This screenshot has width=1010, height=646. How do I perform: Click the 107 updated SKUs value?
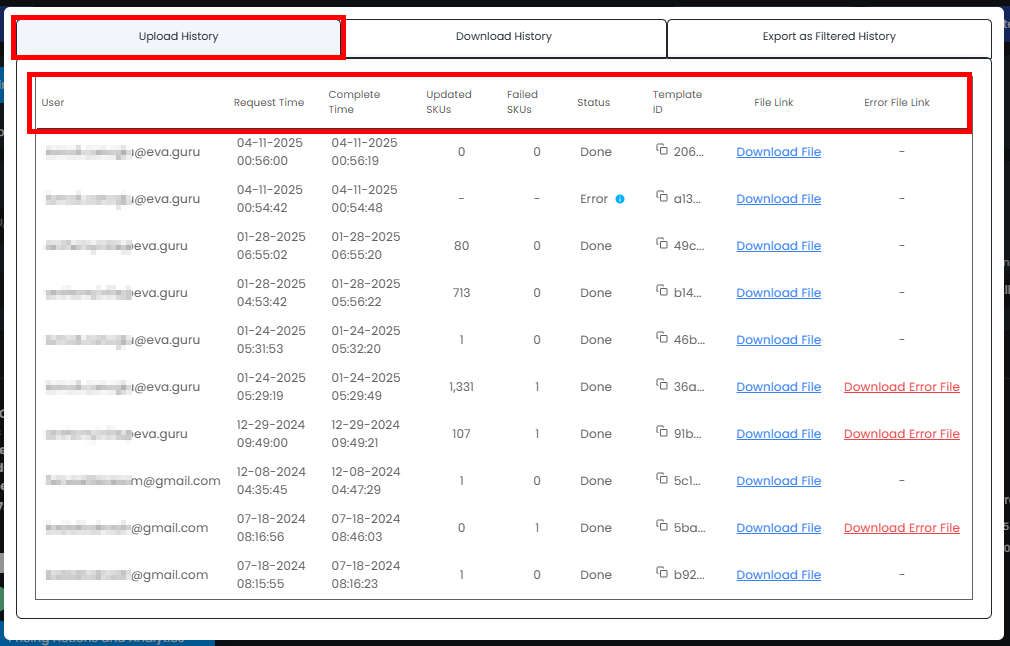(x=461, y=434)
